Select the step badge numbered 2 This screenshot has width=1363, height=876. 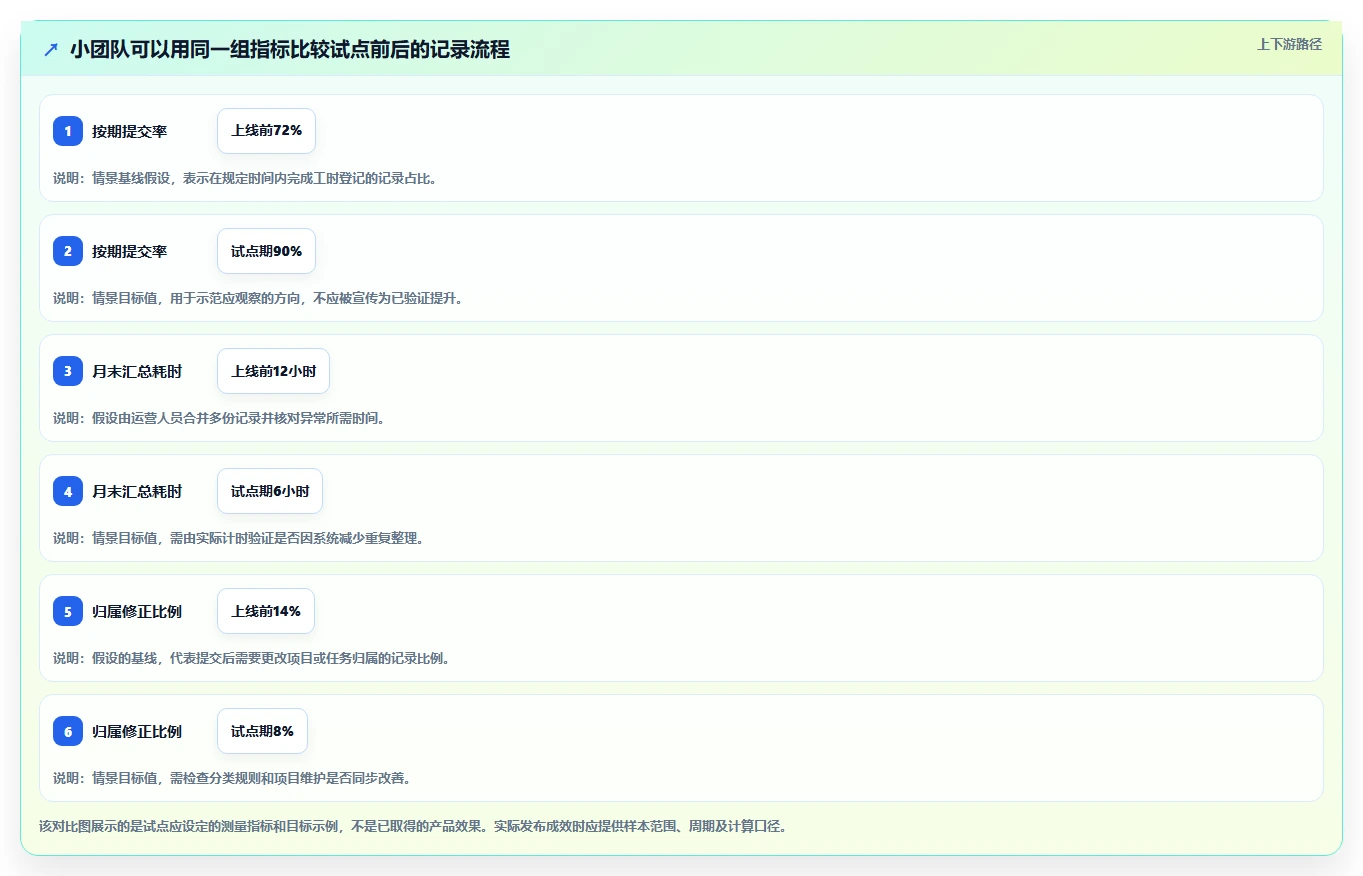[x=68, y=251]
